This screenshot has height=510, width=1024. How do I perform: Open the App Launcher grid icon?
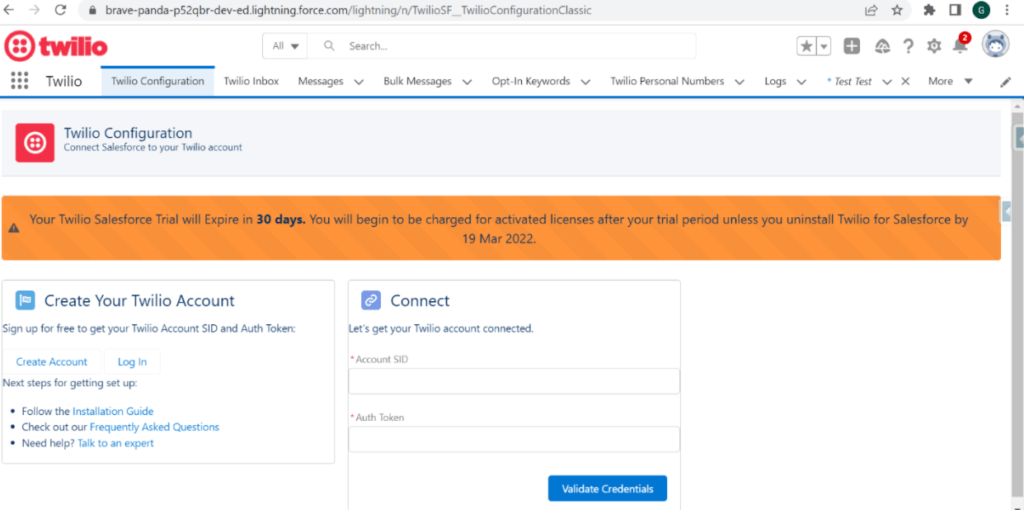coord(20,81)
